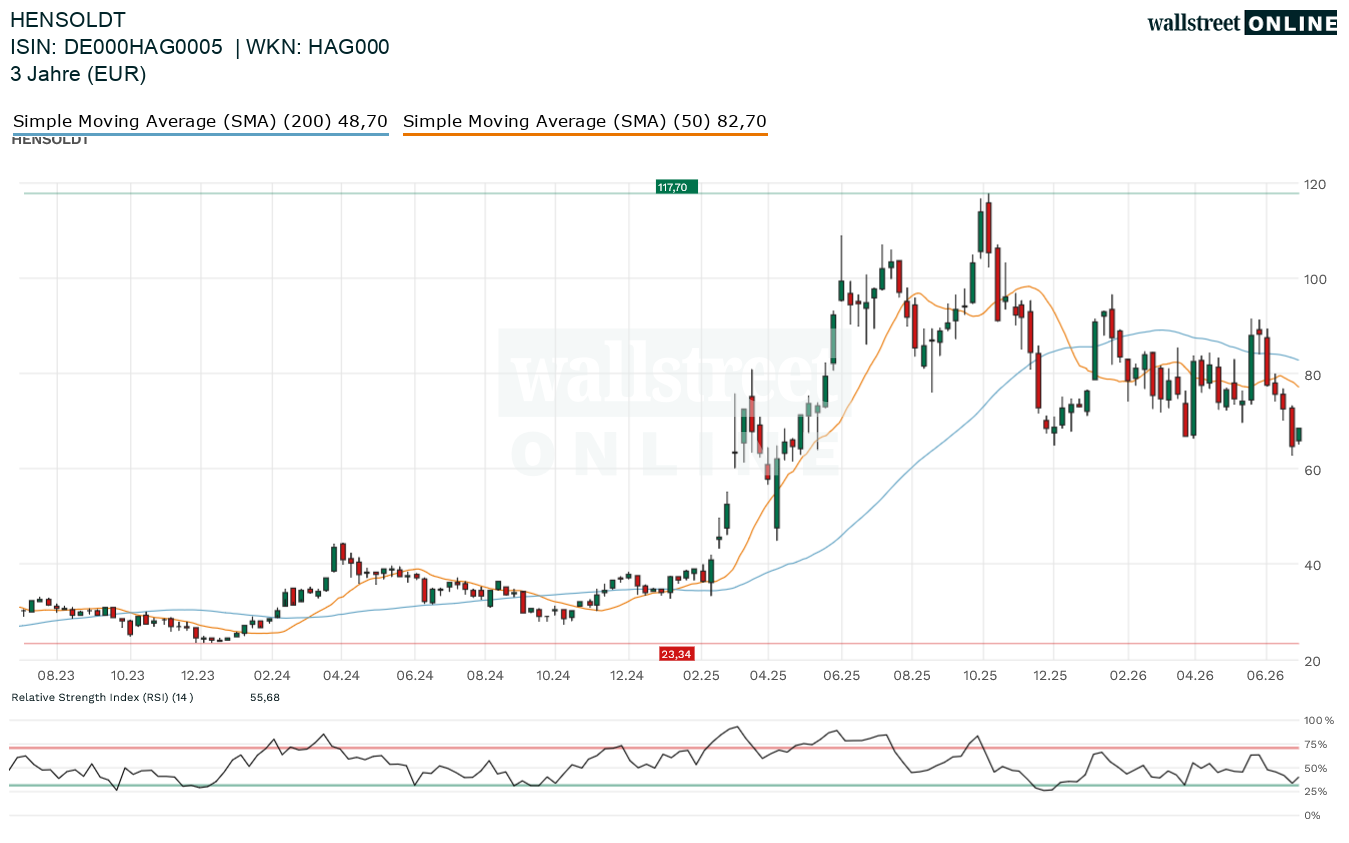Click the 3 Jahre (EUR) period label

coord(78,74)
